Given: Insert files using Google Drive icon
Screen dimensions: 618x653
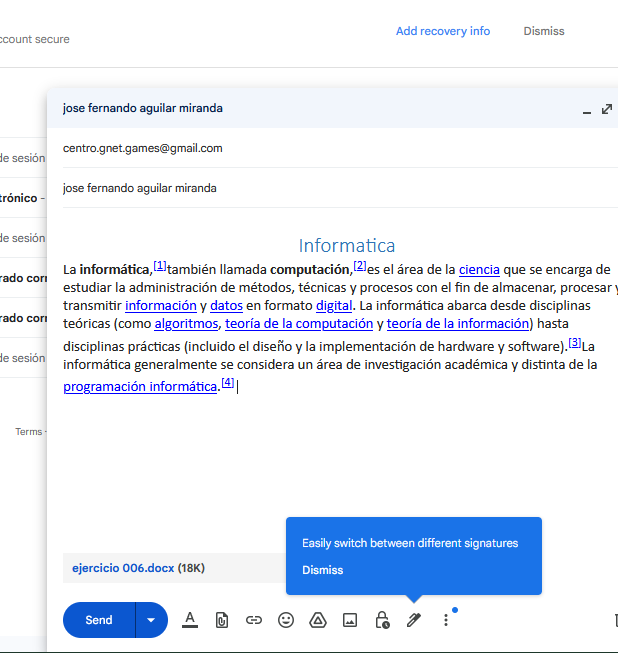Looking at the screenshot, I should click(318, 620).
